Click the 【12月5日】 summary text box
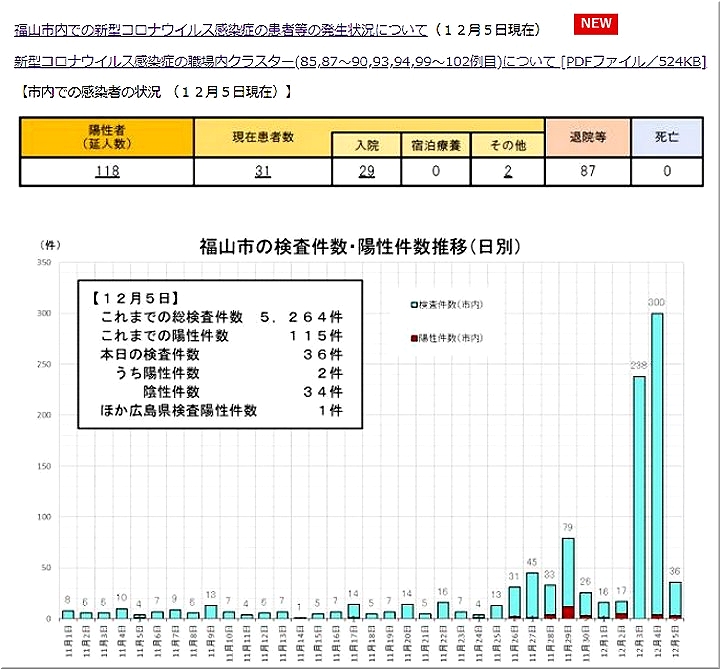The width and height of the screenshot is (720, 669). point(212,354)
